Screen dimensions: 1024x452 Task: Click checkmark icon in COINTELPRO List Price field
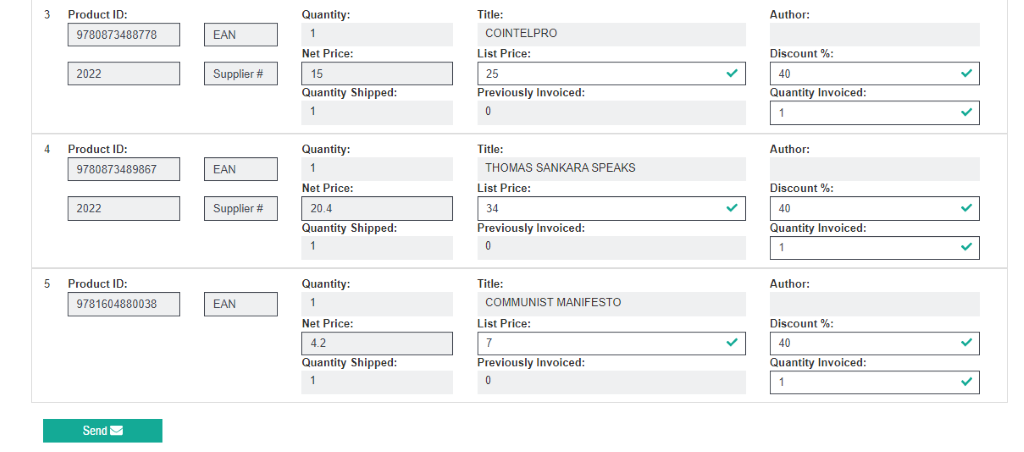(732, 74)
